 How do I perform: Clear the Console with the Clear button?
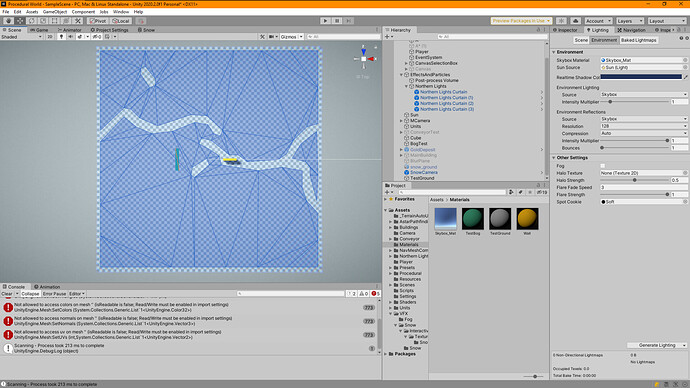tap(7, 293)
